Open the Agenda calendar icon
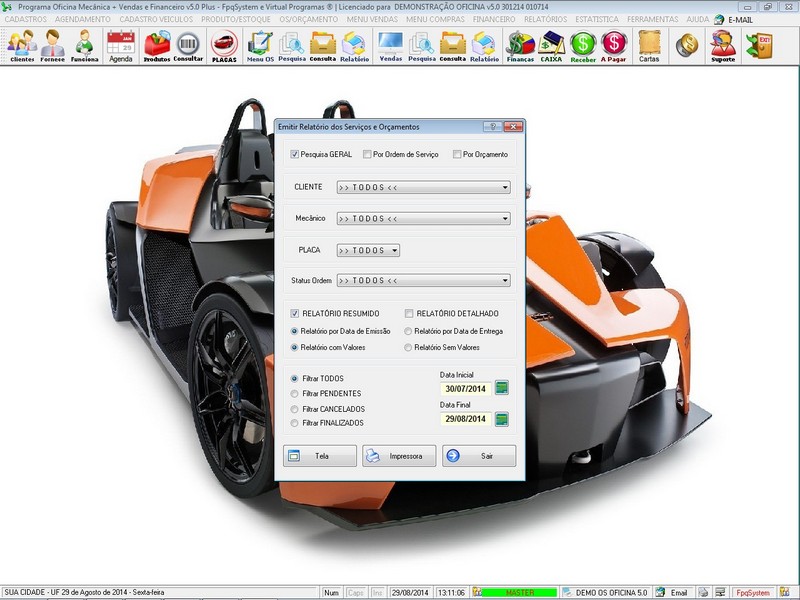 [120, 46]
